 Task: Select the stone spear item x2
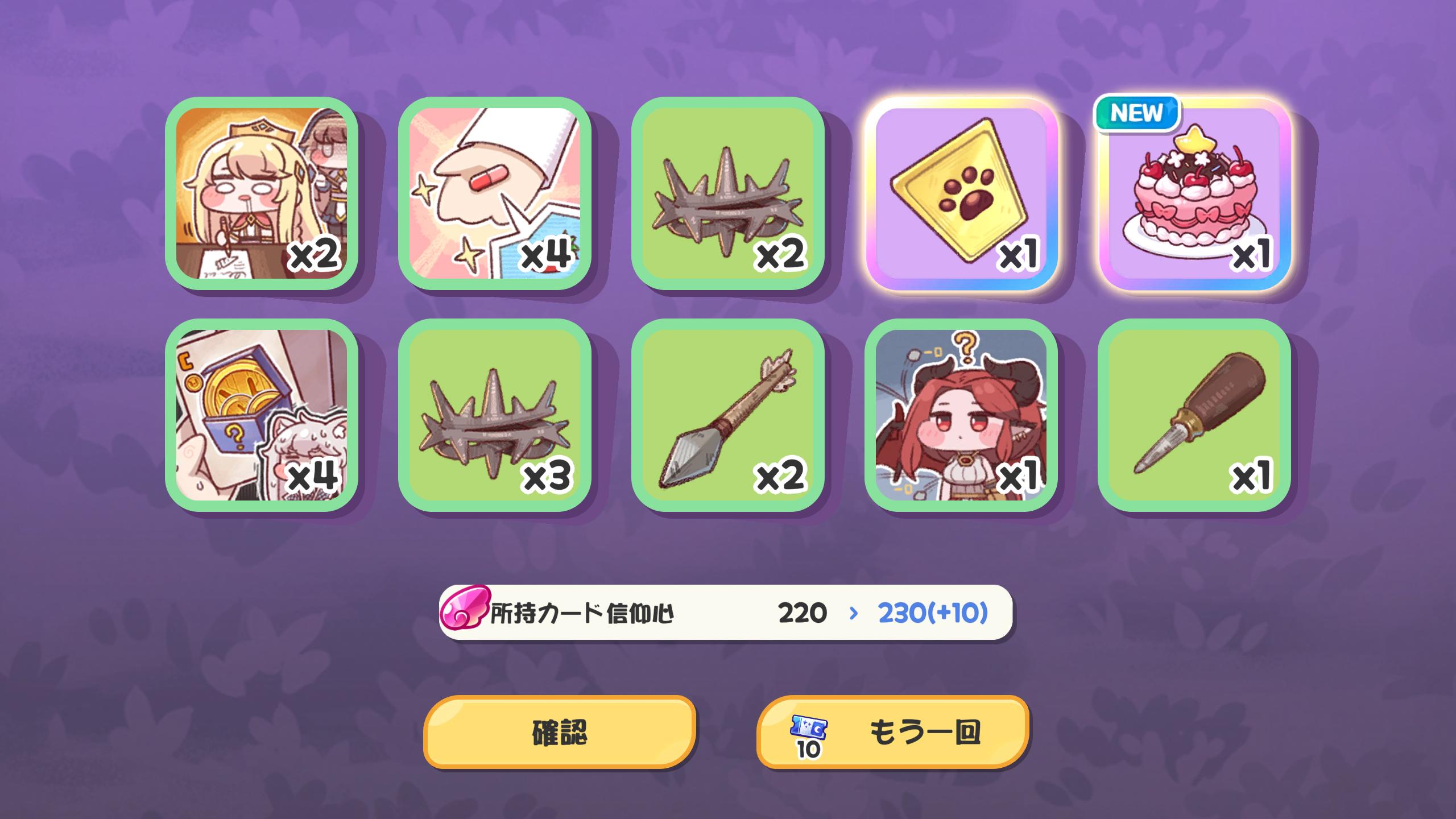click(x=728, y=415)
